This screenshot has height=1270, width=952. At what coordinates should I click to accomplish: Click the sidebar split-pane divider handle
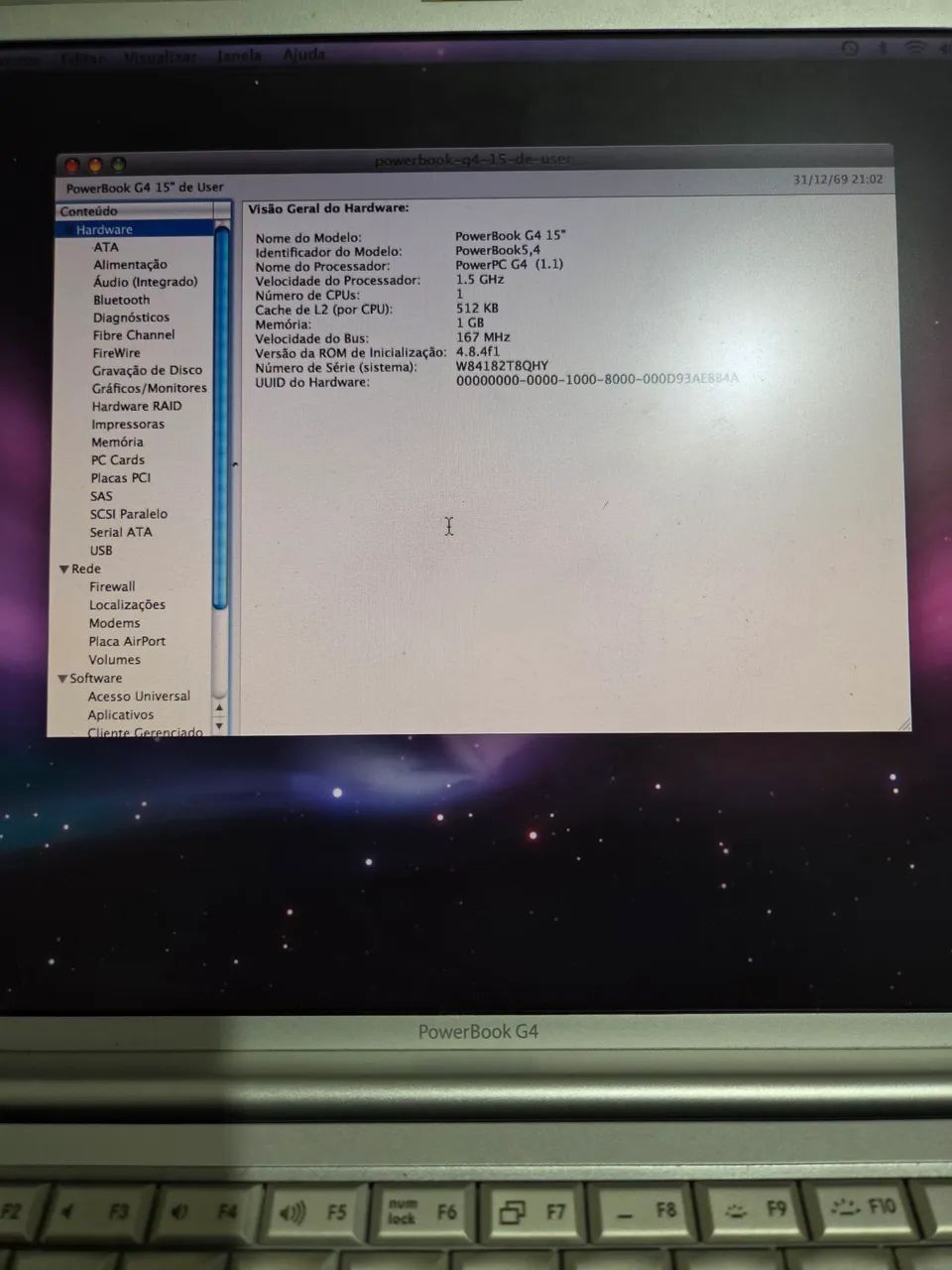coord(235,464)
